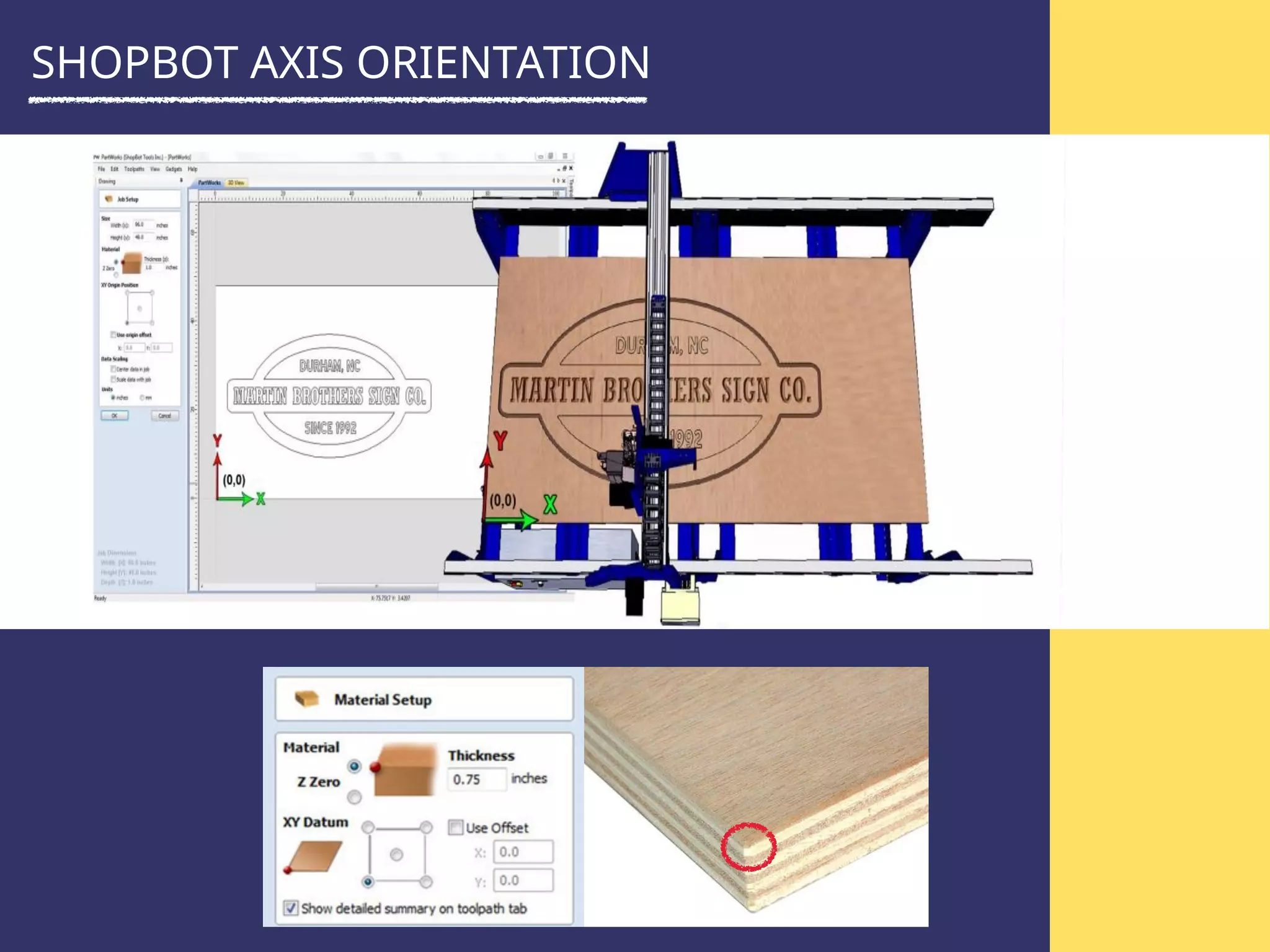
Task: Click the material block icon in Job Setup
Action: point(131,263)
